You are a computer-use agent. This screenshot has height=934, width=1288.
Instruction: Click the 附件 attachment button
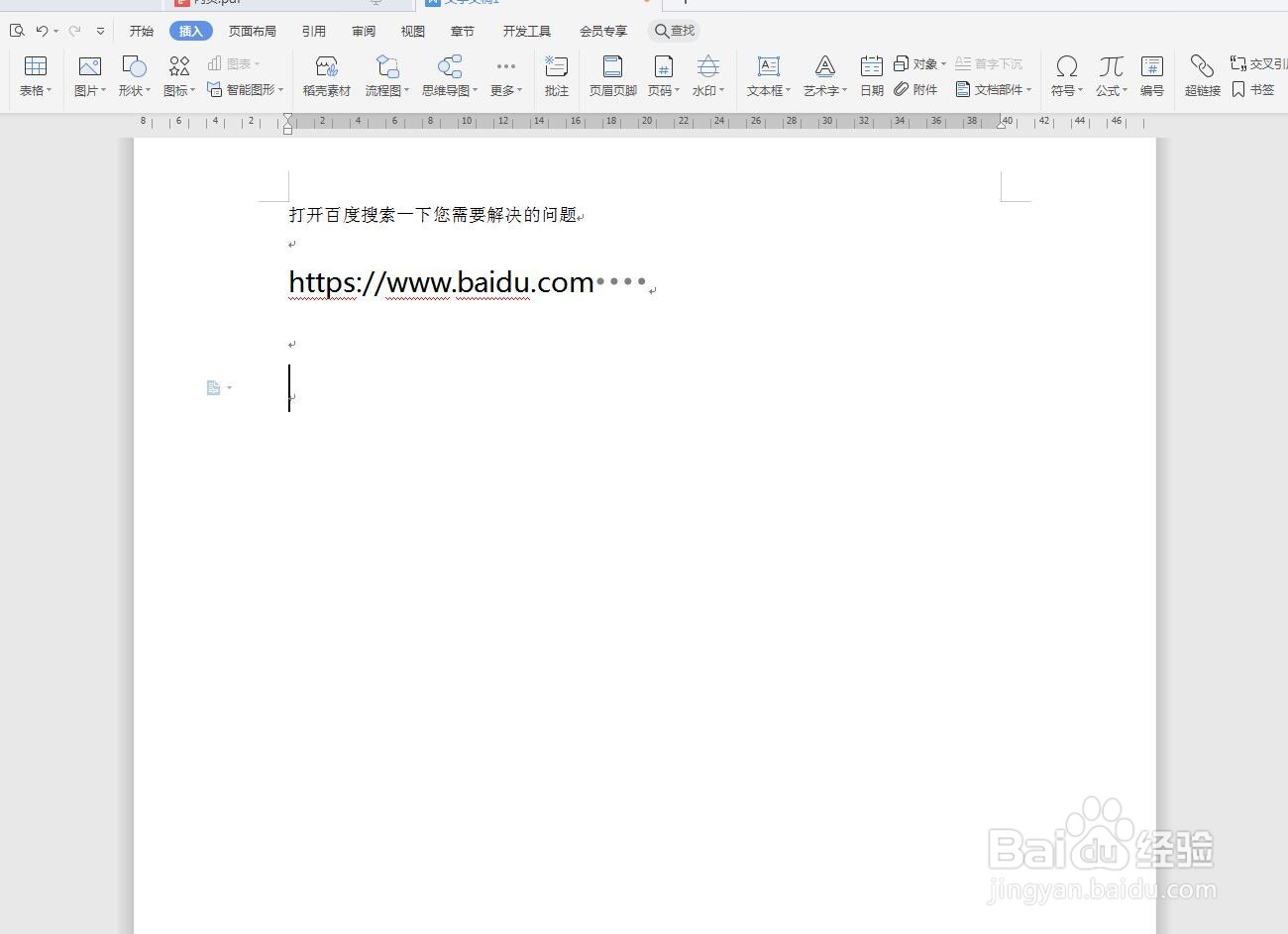coord(915,89)
